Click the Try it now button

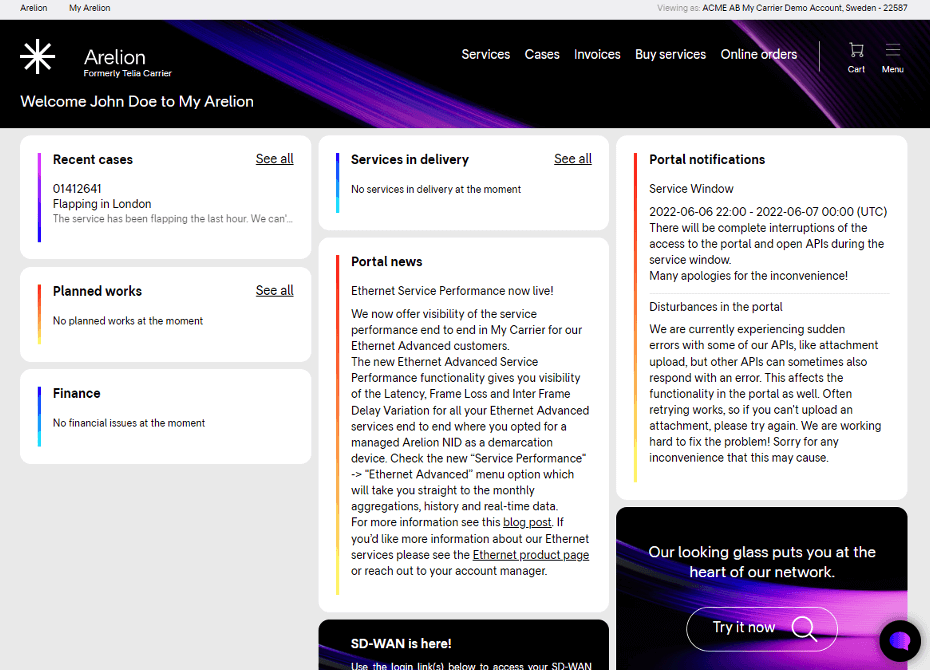[x=762, y=628]
